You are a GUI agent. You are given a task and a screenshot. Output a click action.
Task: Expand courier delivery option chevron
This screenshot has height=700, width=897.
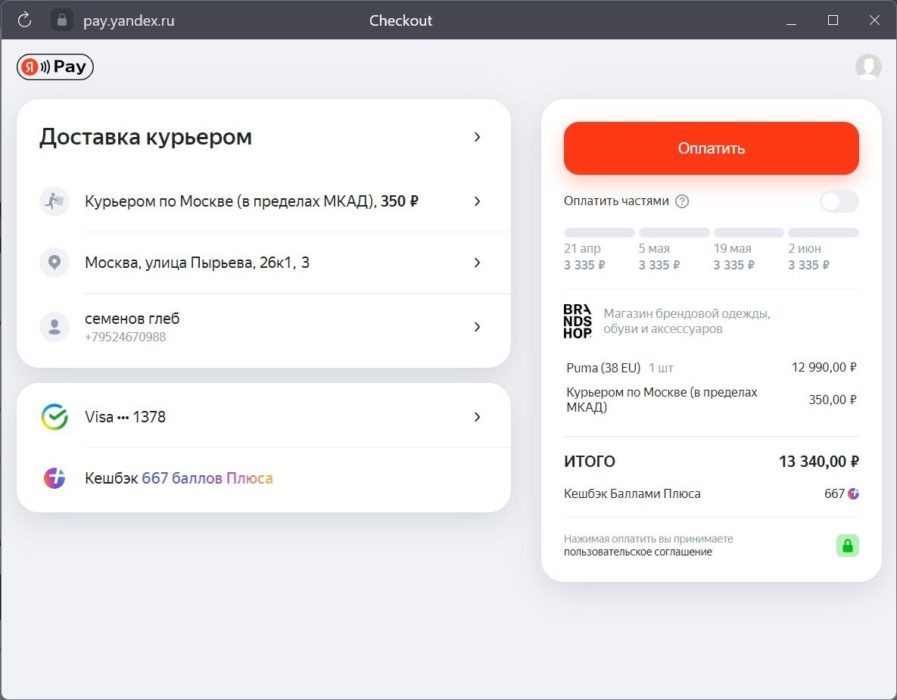[x=477, y=201]
